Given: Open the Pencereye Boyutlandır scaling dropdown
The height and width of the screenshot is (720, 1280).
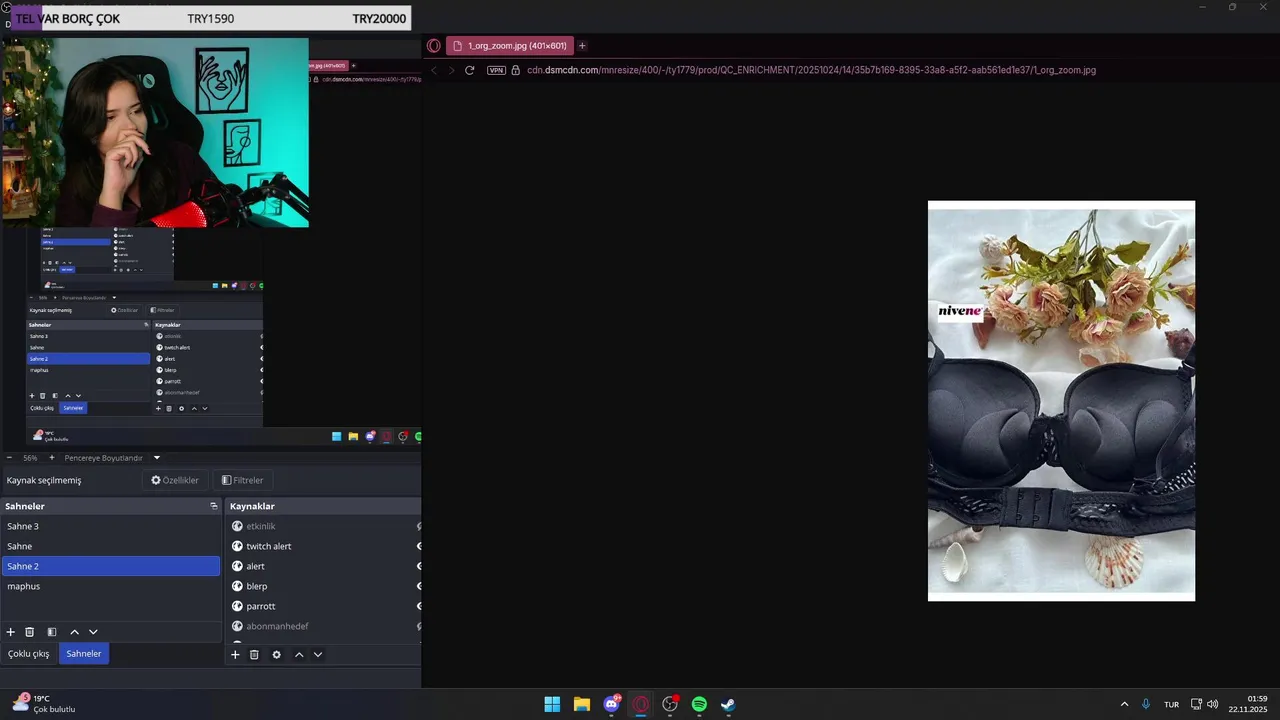Looking at the screenshot, I should point(112,458).
